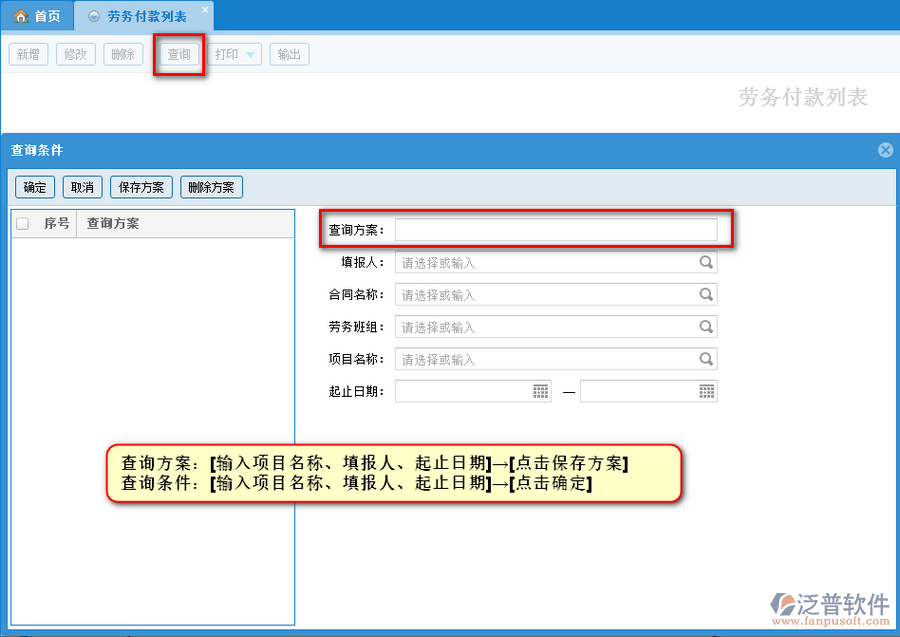The height and width of the screenshot is (637, 900).
Task: Close the 劳务付款列表 tab
Action: (x=205, y=10)
